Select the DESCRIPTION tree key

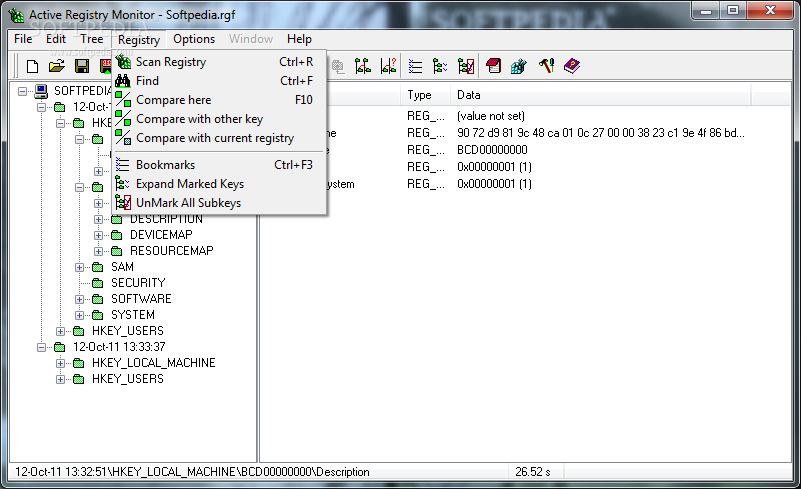point(166,219)
